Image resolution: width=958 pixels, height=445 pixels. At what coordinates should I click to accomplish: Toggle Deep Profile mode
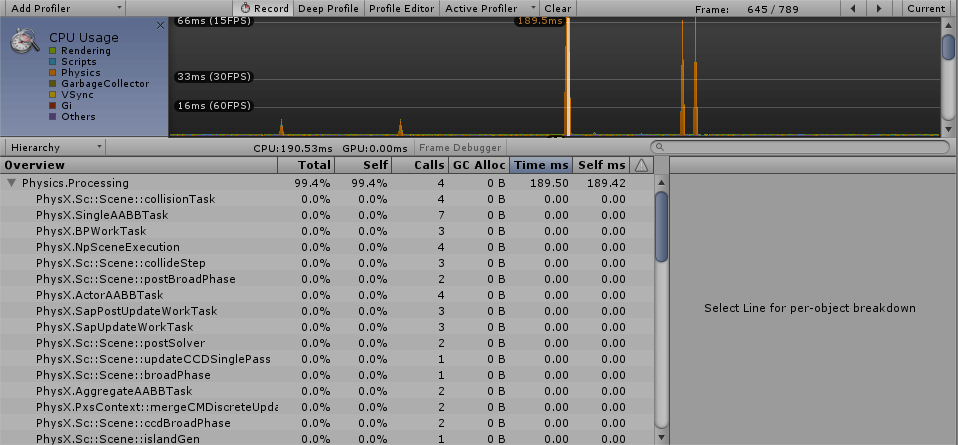(328, 8)
